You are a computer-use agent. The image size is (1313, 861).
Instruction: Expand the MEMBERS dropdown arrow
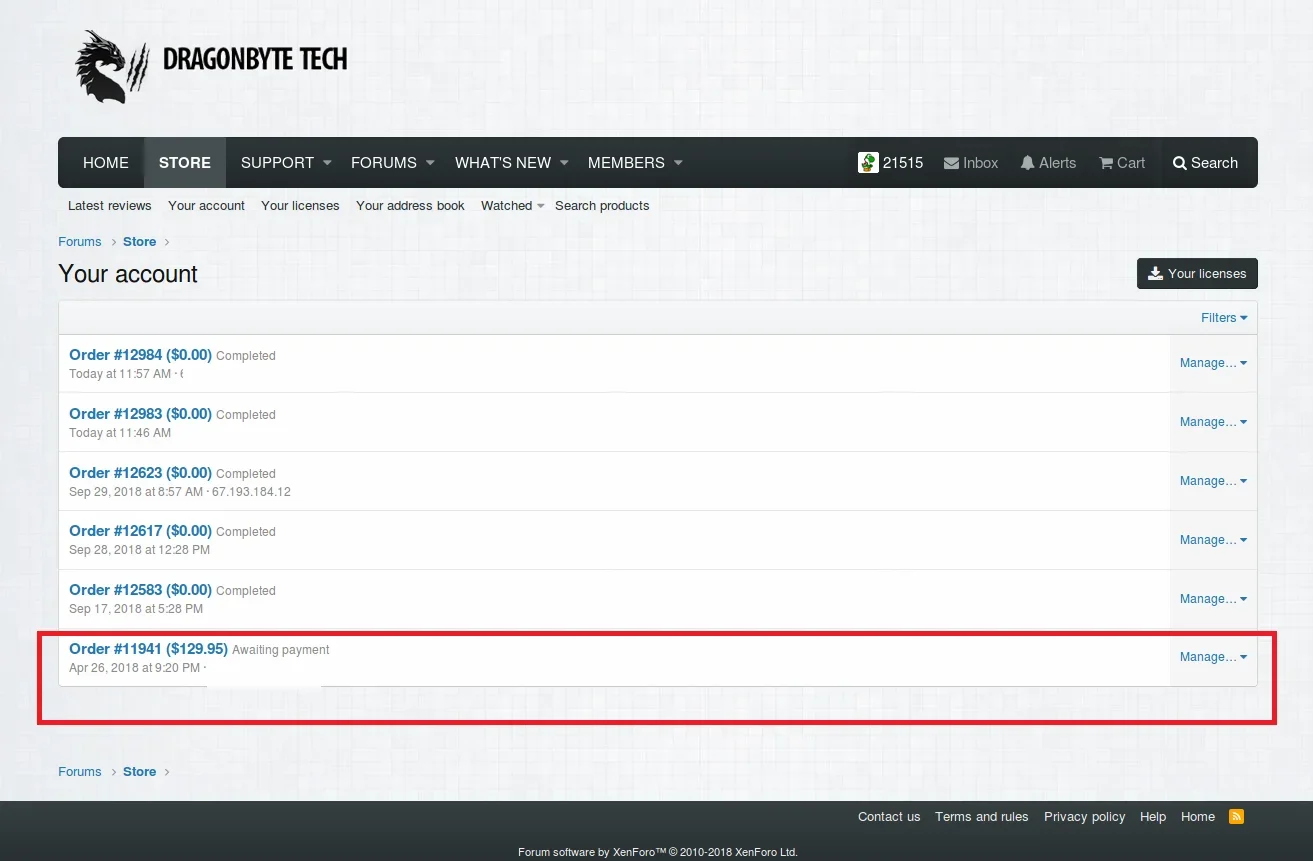pyautogui.click(x=678, y=163)
